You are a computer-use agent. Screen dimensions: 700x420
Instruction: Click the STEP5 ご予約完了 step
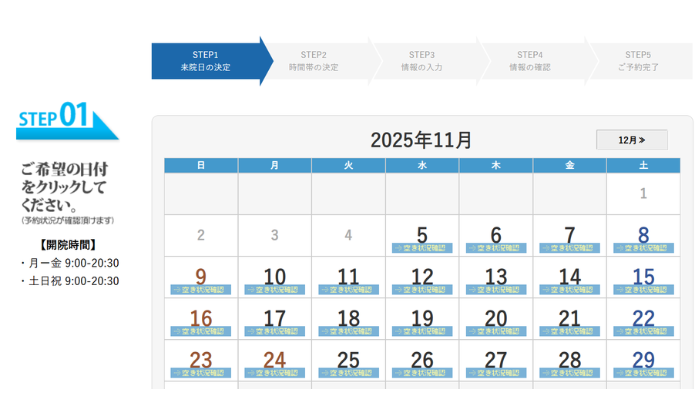638,60
